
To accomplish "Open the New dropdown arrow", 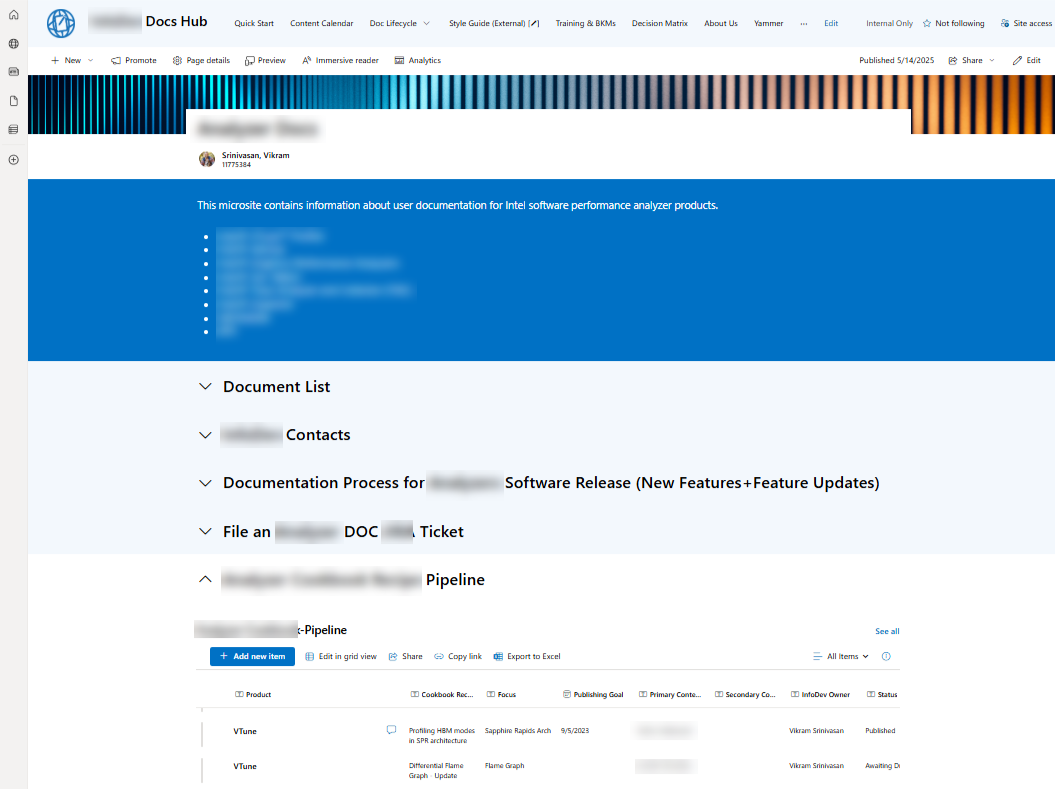I will pos(91,61).
